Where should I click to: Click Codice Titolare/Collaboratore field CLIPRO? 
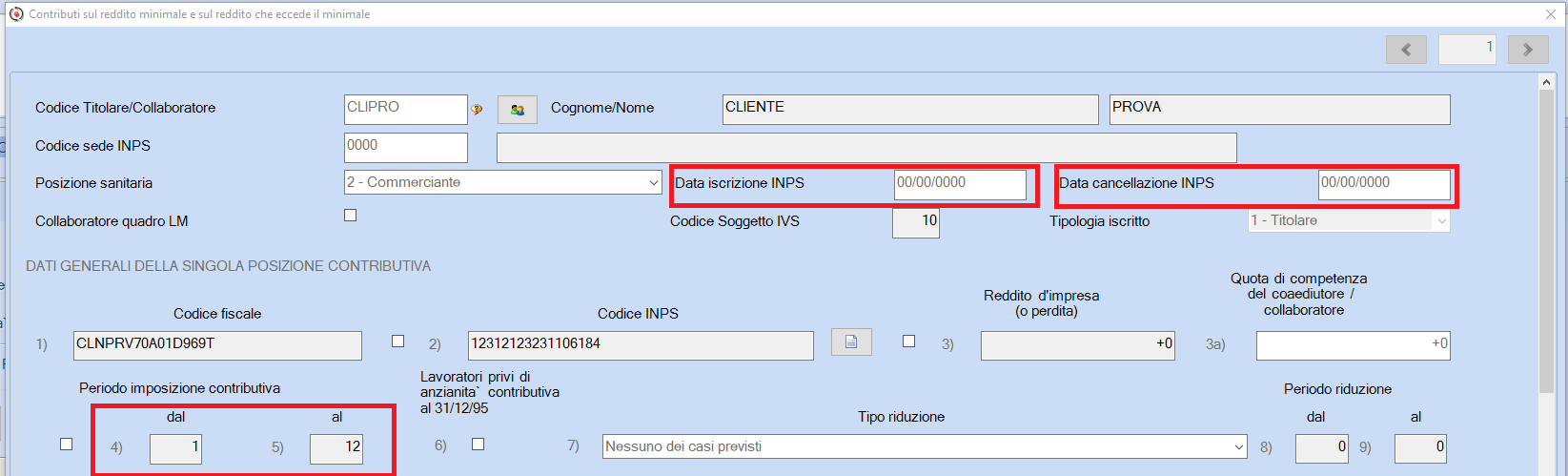406,109
